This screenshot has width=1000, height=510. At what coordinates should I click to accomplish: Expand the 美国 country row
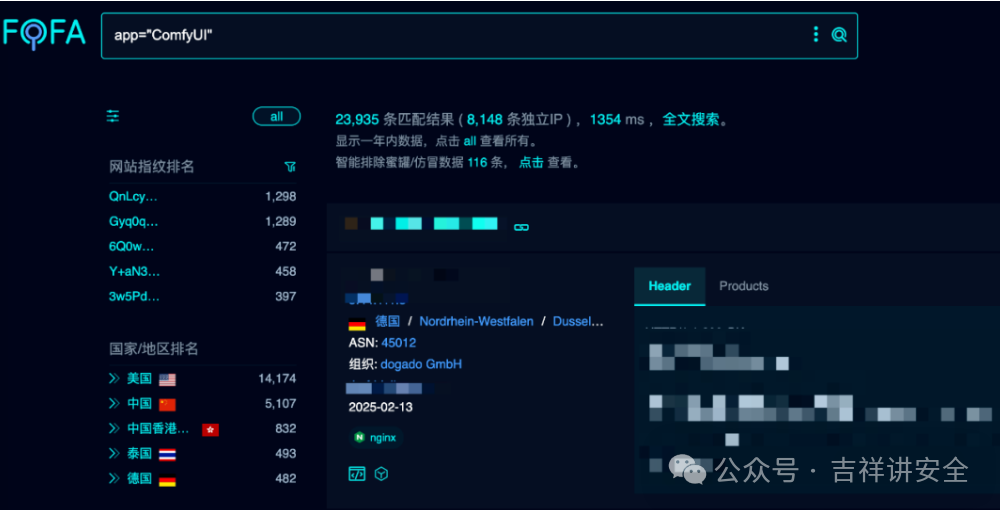114,379
